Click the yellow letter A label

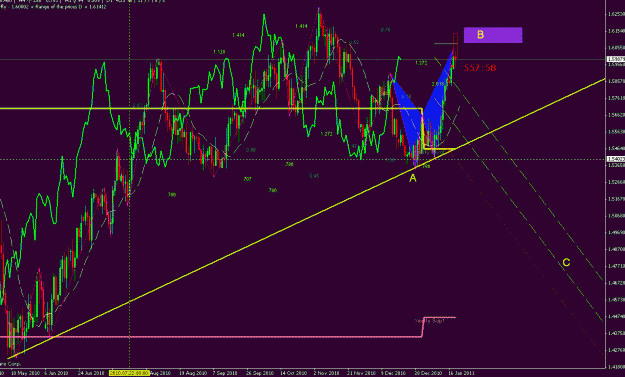[x=413, y=179]
